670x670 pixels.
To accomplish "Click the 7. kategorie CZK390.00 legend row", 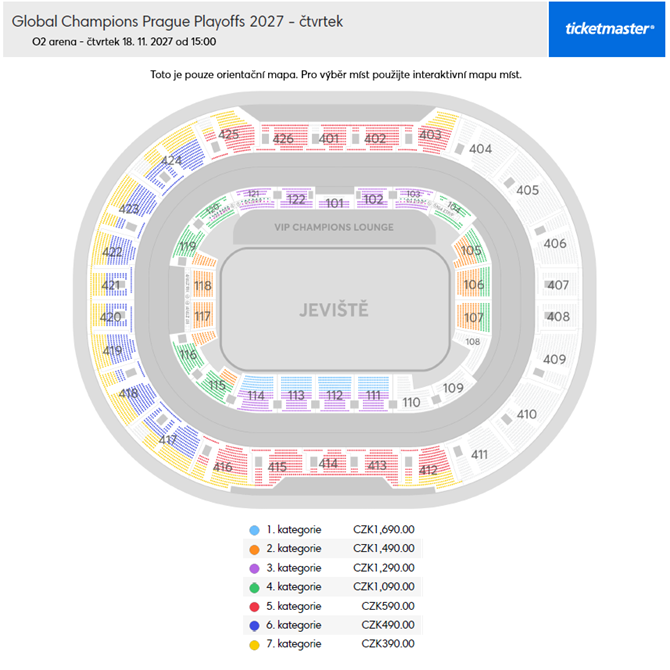I will (x=334, y=644).
